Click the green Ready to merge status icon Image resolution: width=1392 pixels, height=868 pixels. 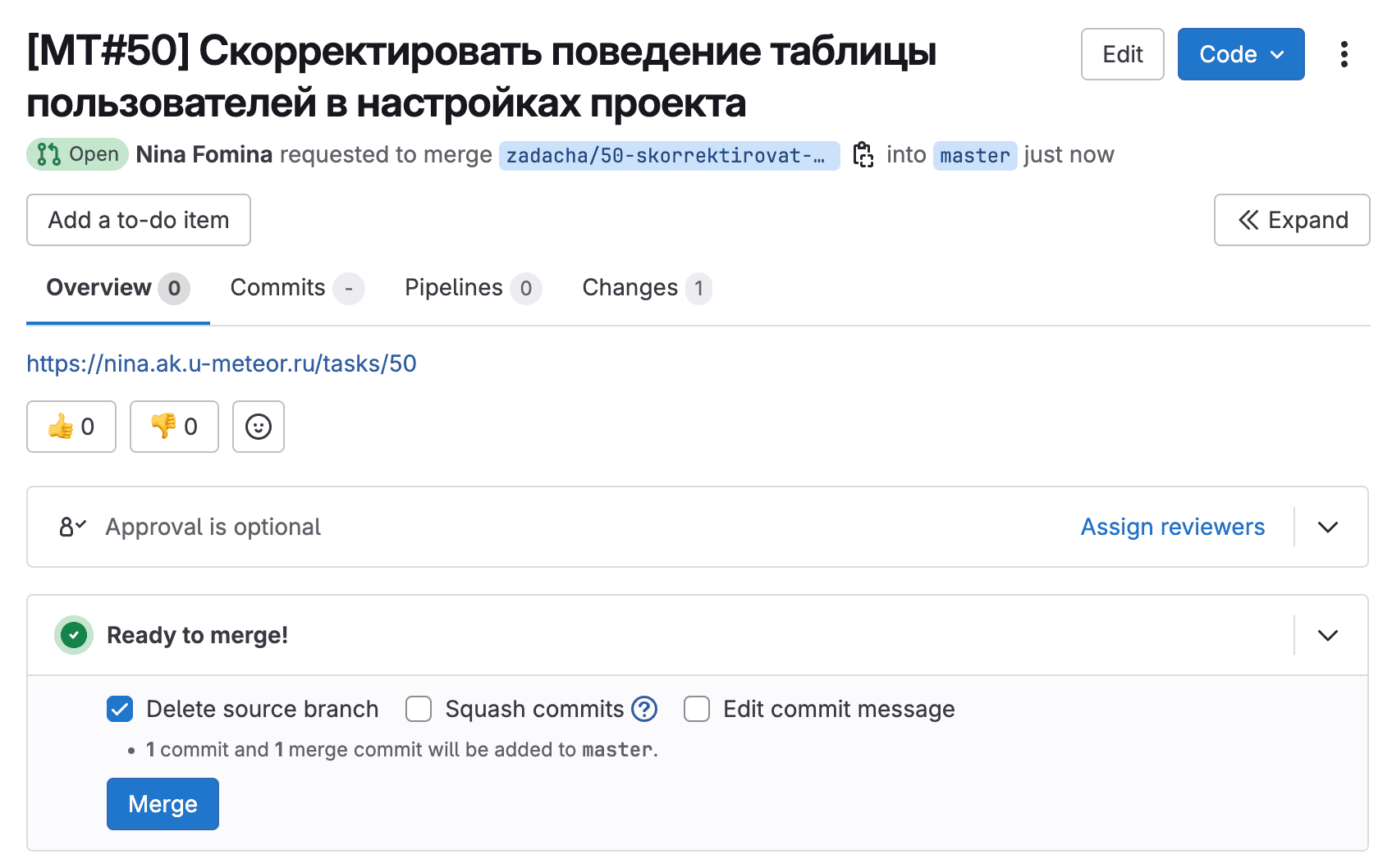(74, 635)
